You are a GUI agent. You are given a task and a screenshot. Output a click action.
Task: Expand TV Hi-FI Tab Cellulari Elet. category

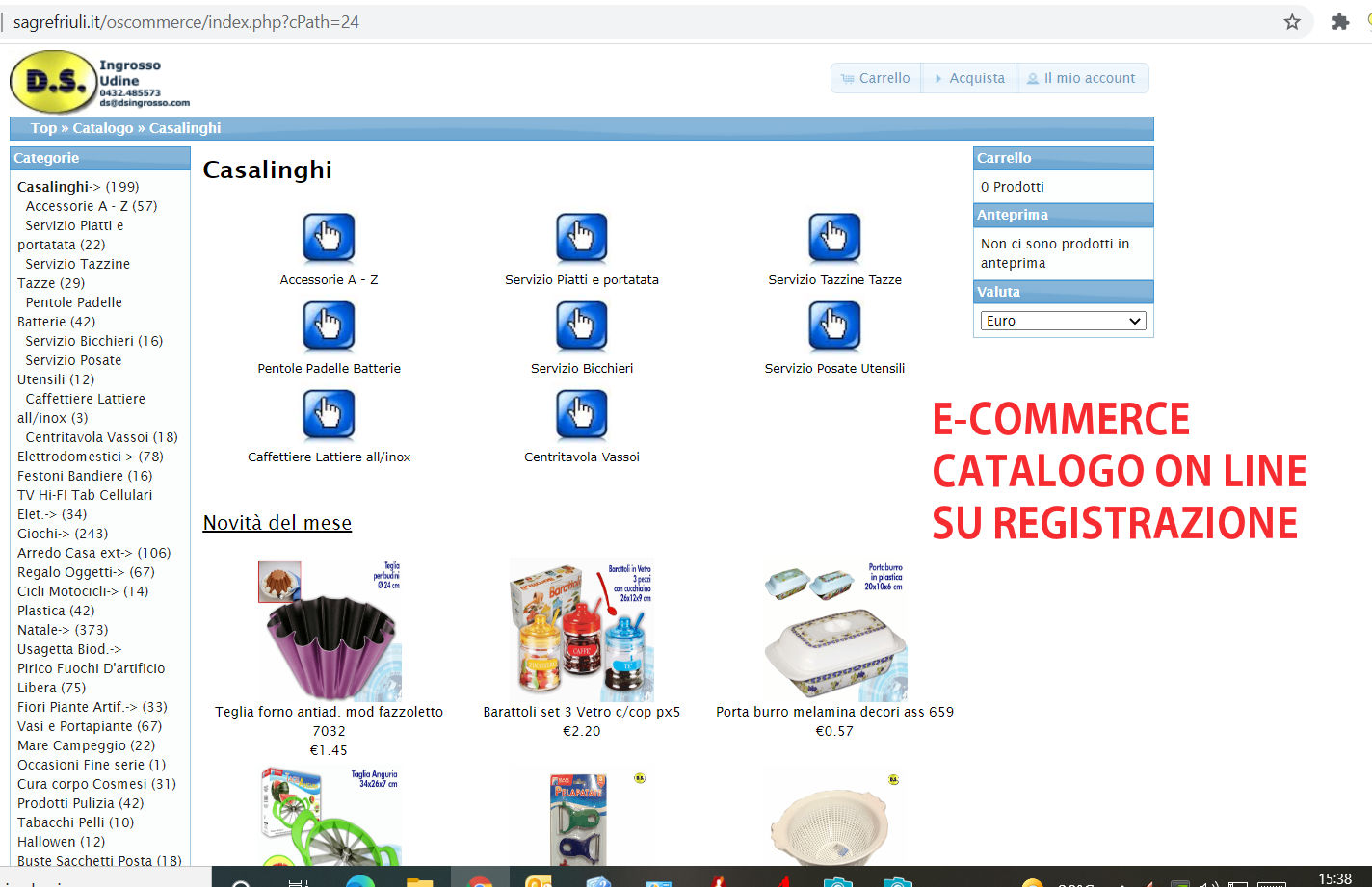coord(85,505)
